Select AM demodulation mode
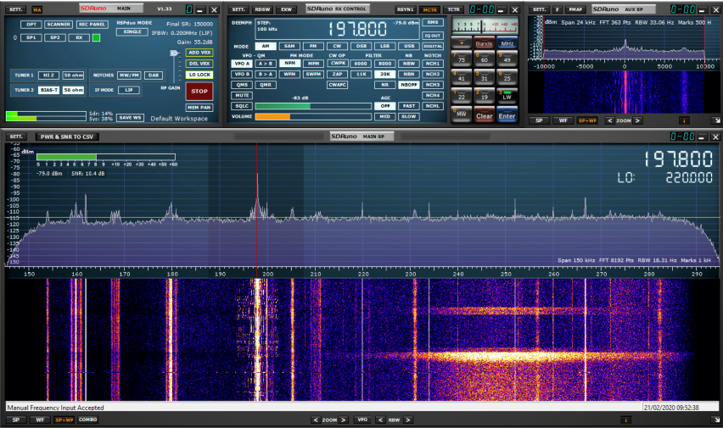 266,46
